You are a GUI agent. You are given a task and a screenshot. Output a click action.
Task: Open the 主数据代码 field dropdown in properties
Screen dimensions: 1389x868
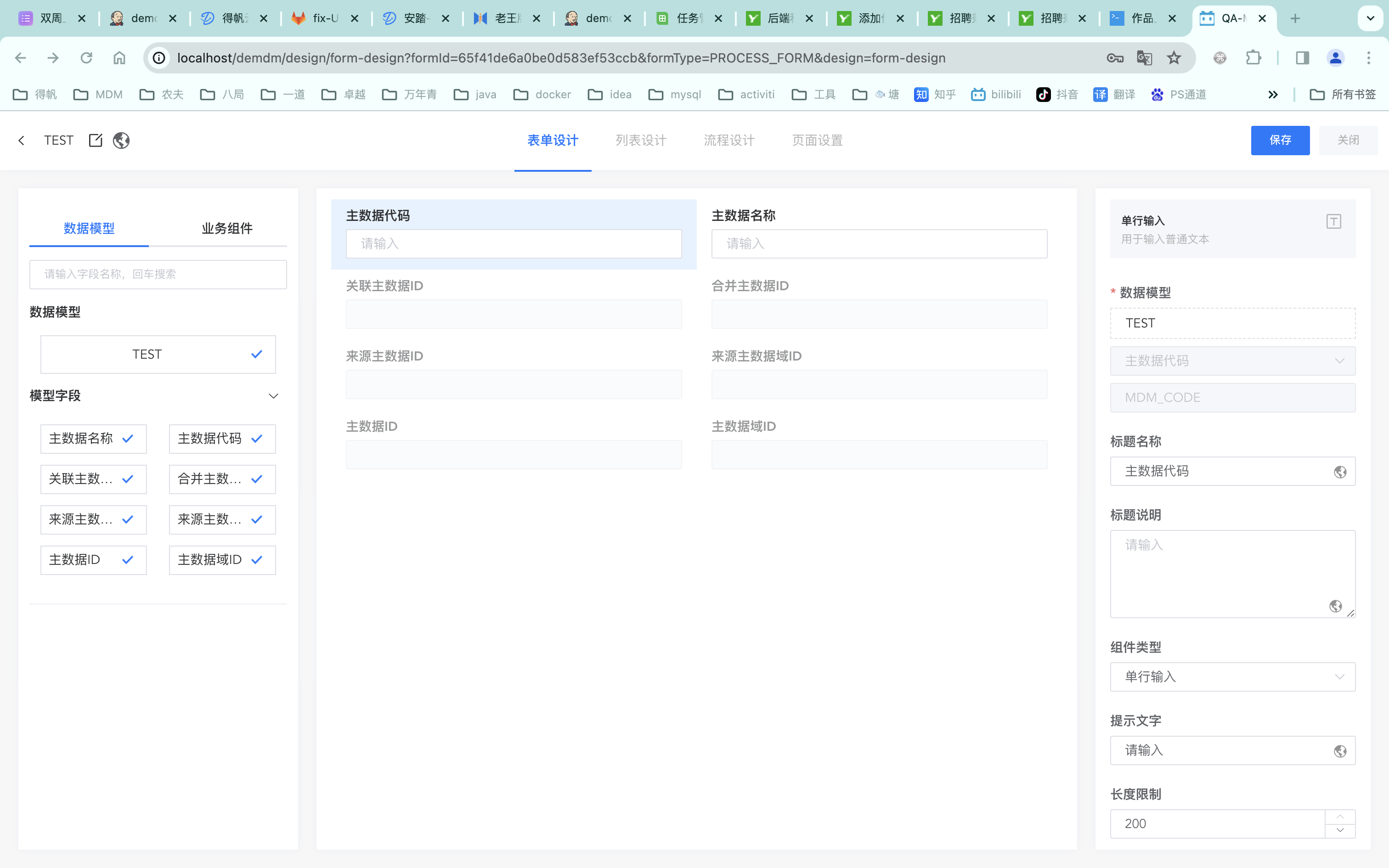(1232, 361)
